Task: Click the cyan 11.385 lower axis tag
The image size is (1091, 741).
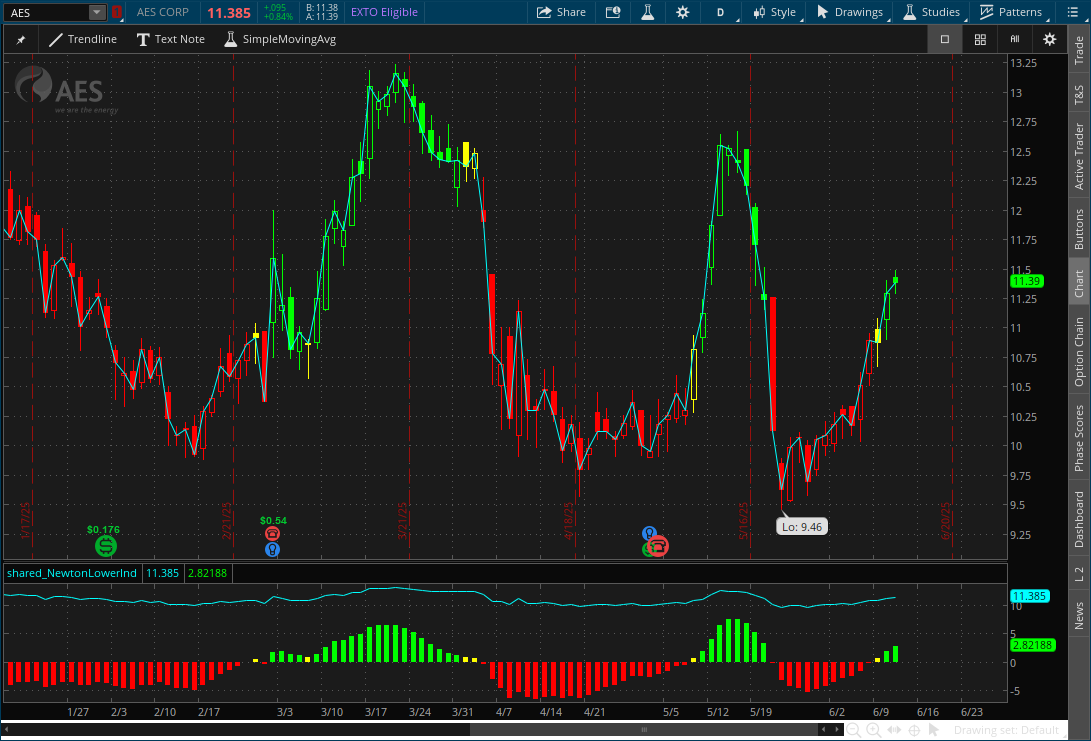Action: coord(1029,596)
